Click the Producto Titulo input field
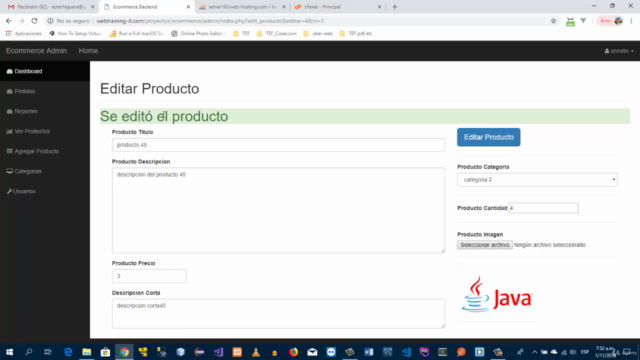Screen dimensions: 640x360 [278, 145]
